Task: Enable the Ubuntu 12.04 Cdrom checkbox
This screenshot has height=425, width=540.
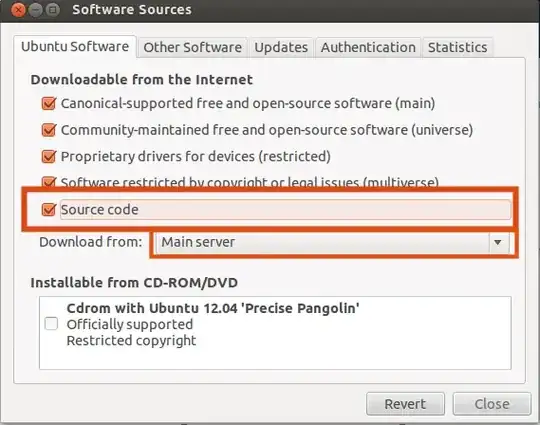Action: 51,324
